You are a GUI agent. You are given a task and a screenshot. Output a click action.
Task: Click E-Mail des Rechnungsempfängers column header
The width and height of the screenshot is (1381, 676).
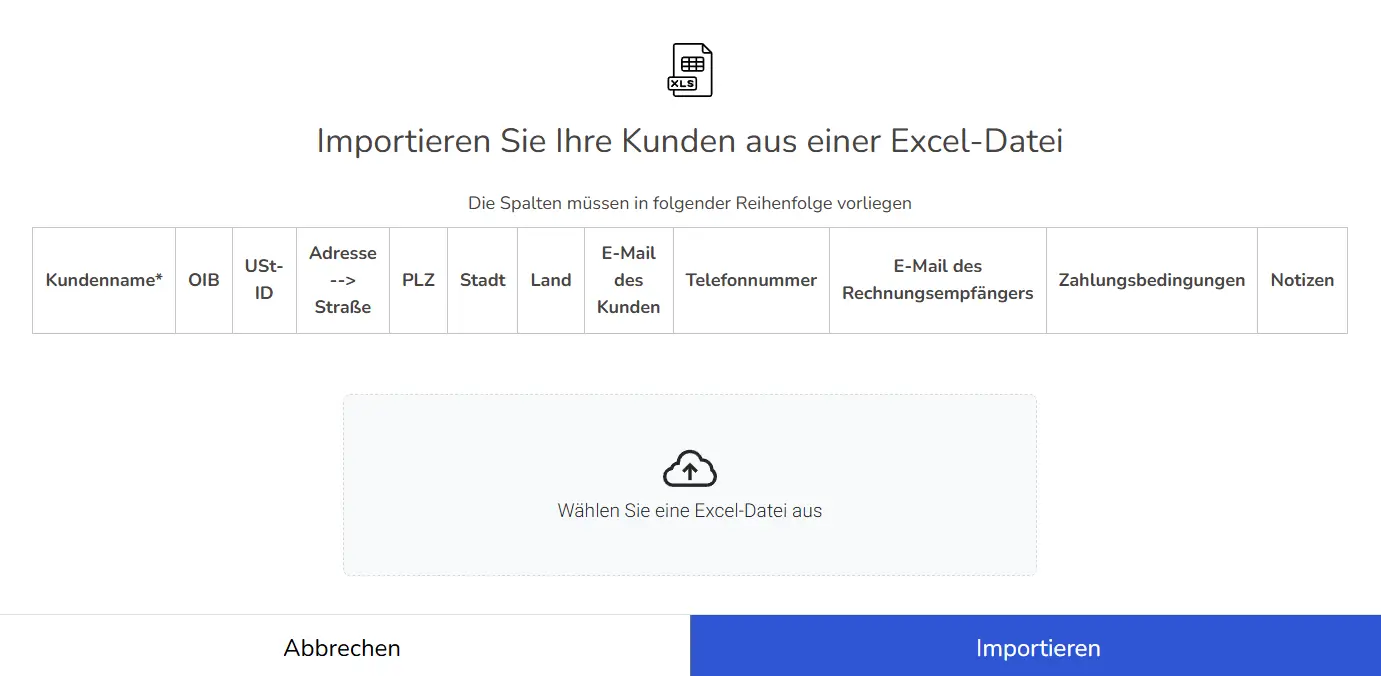point(938,280)
